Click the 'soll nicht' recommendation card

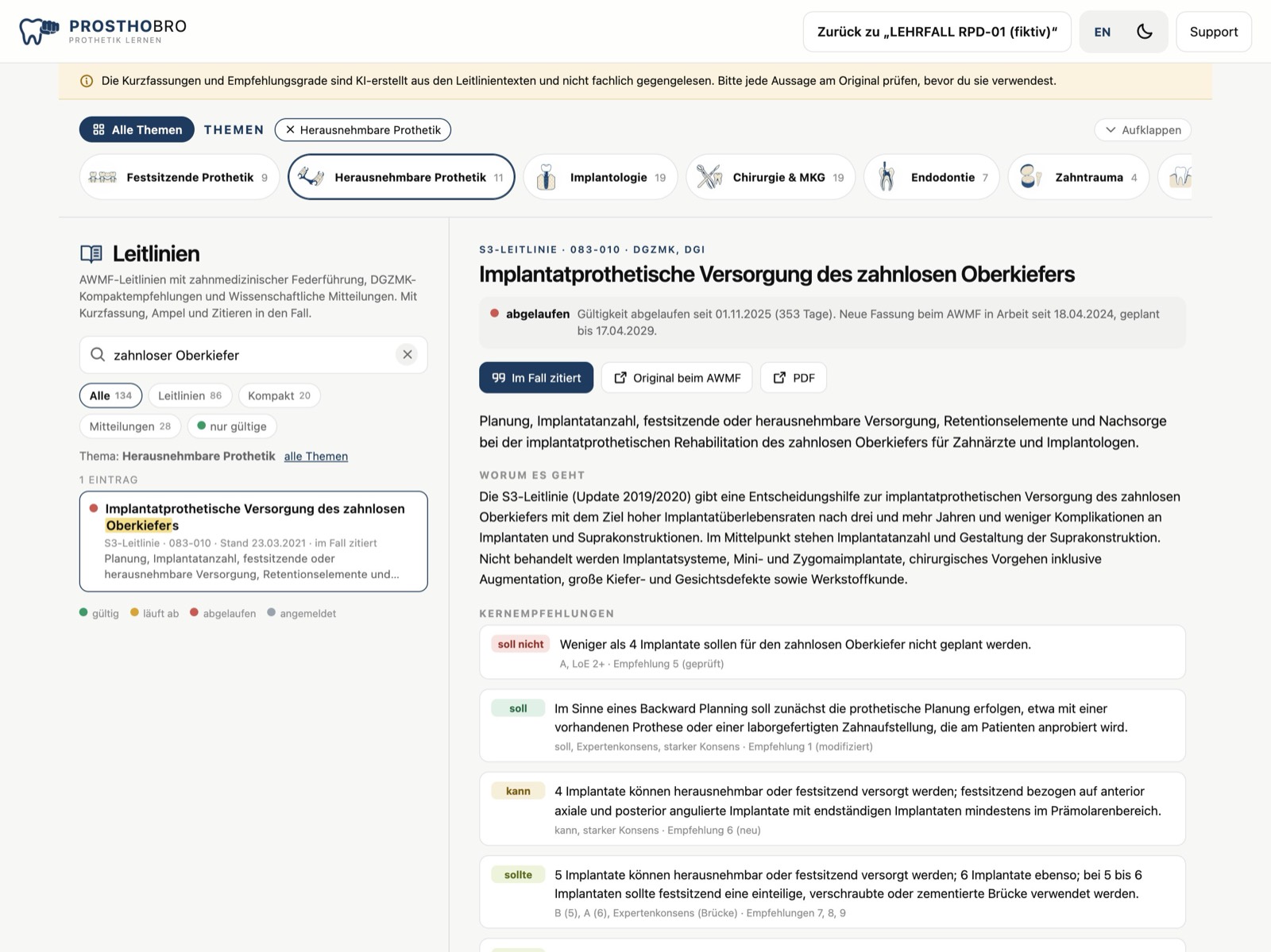pyautogui.click(x=833, y=653)
